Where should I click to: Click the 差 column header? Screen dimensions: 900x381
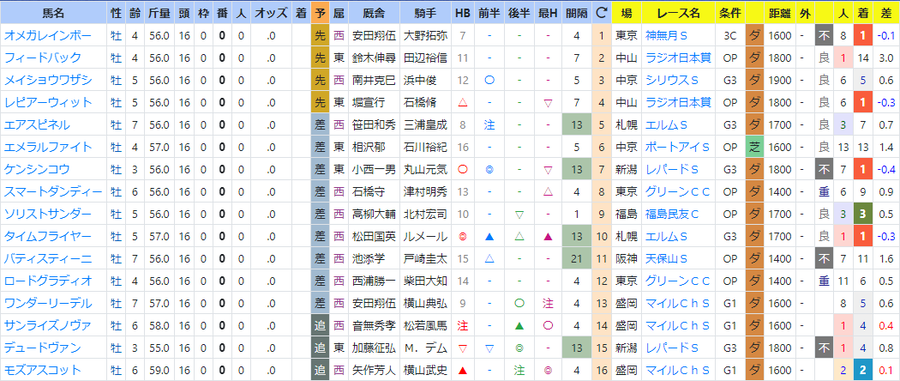[886, 12]
